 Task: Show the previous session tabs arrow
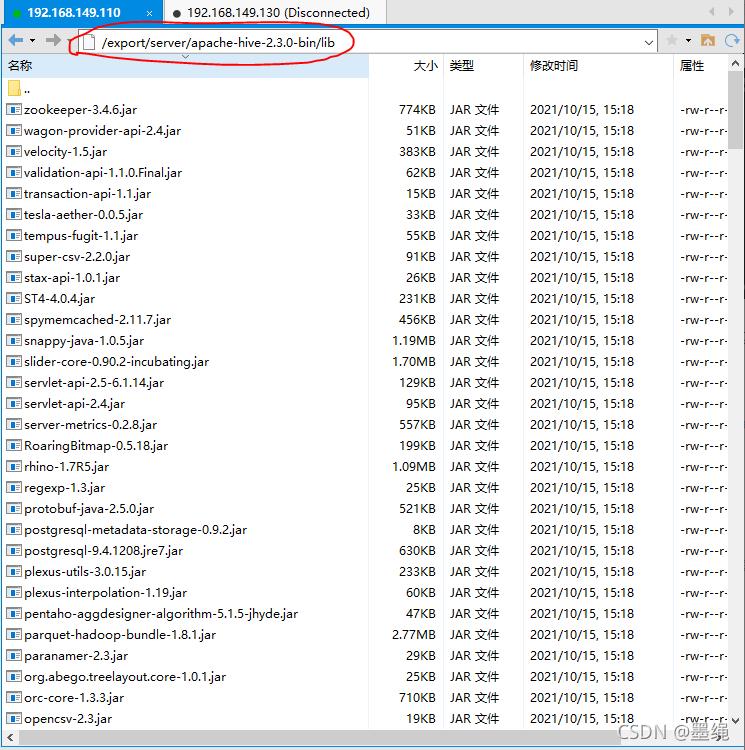[712, 11]
